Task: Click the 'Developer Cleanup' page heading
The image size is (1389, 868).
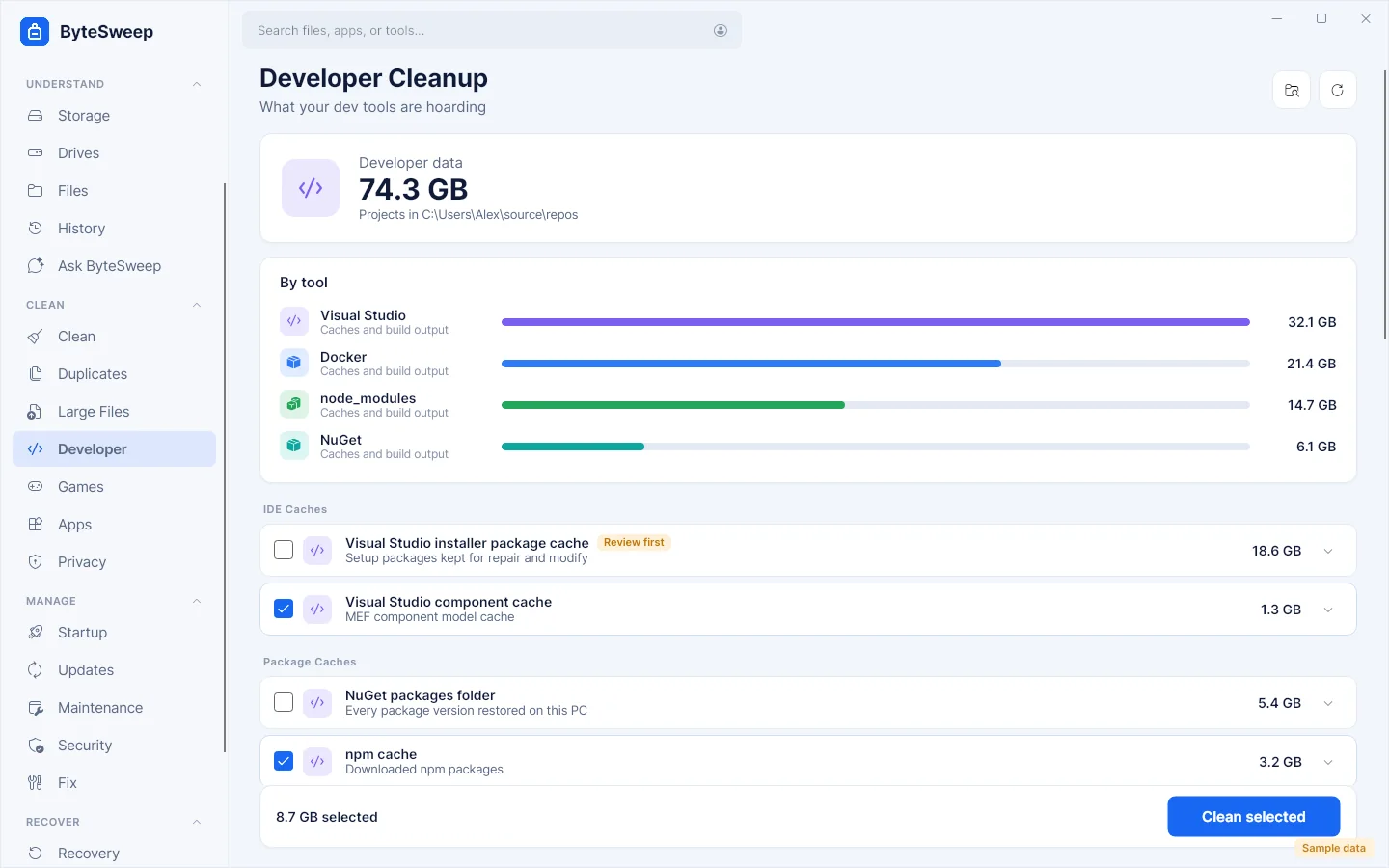Action: click(374, 78)
